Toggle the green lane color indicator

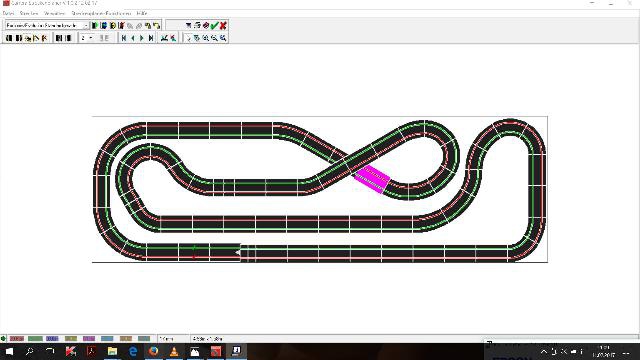(x=35, y=338)
